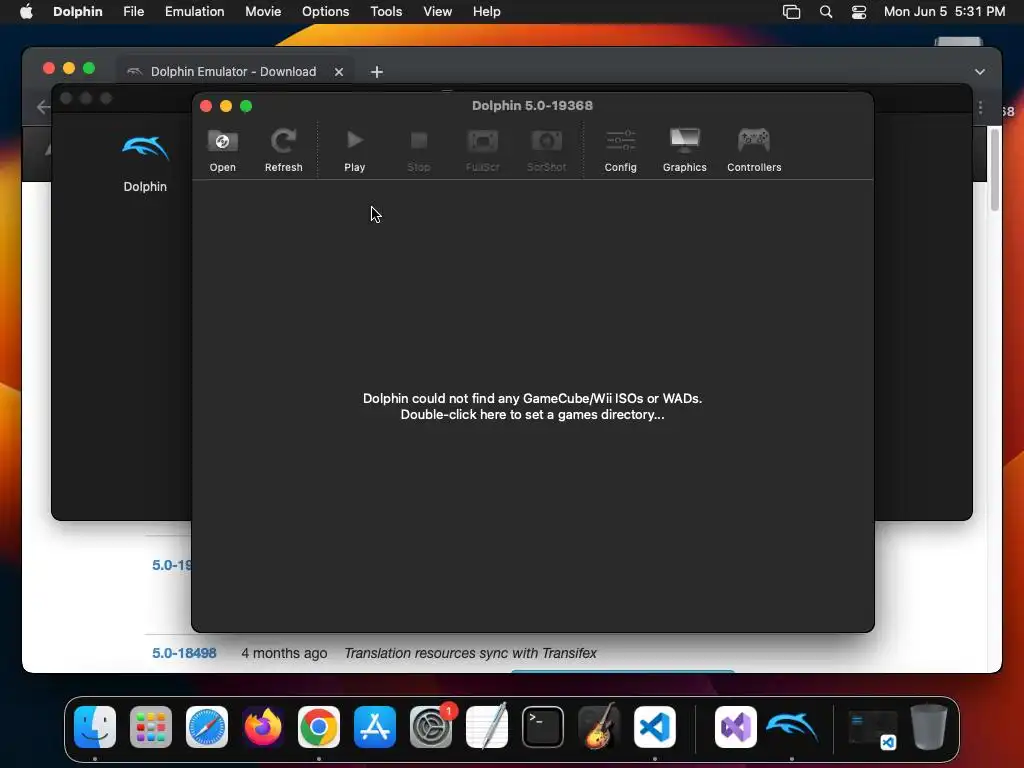Open Visual Studio (purple) from the dock

pyautogui.click(x=736, y=727)
